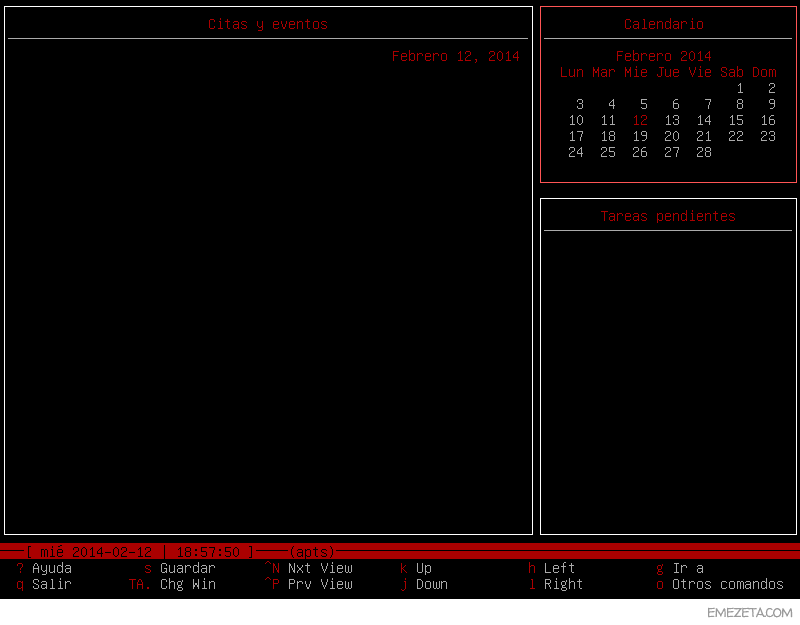
Task: Select day 19 in the calendar
Action: (640, 136)
